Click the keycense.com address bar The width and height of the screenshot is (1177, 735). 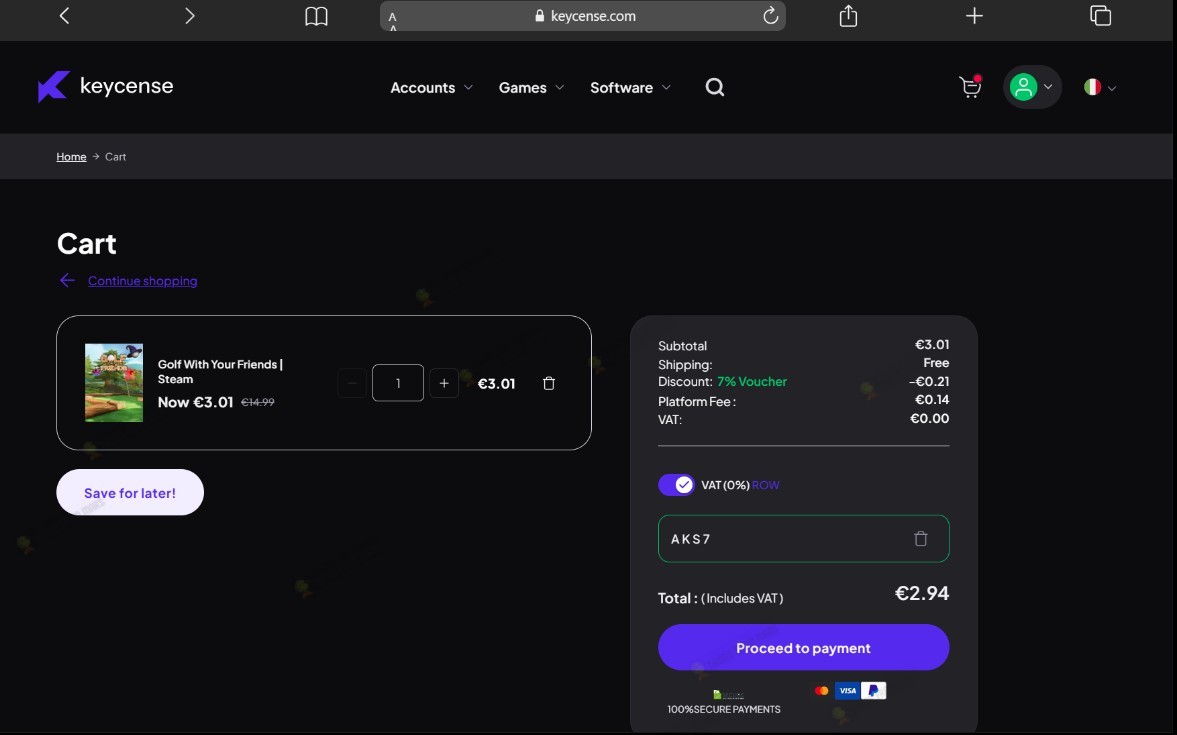pos(582,16)
